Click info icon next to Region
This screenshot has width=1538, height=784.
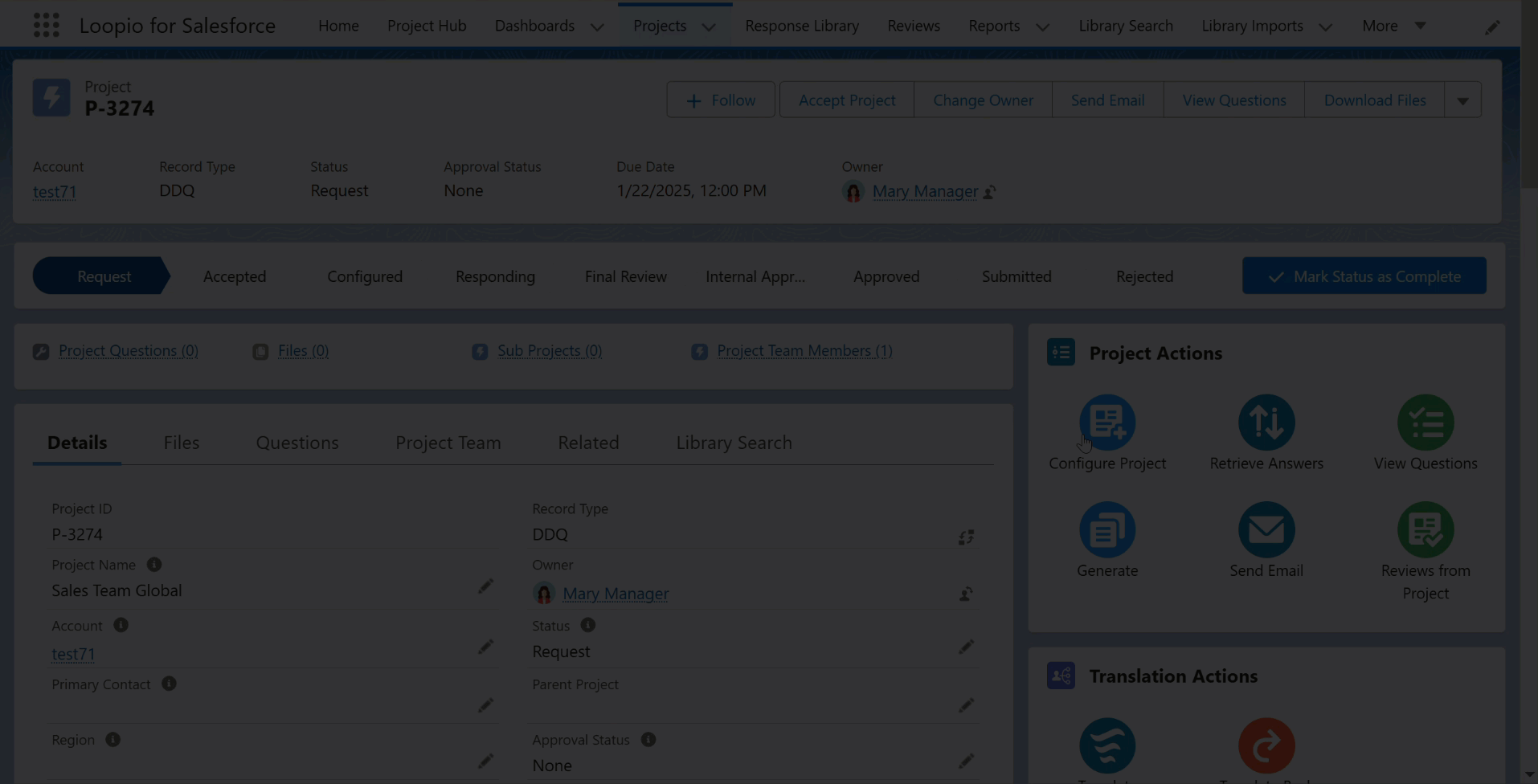[112, 739]
